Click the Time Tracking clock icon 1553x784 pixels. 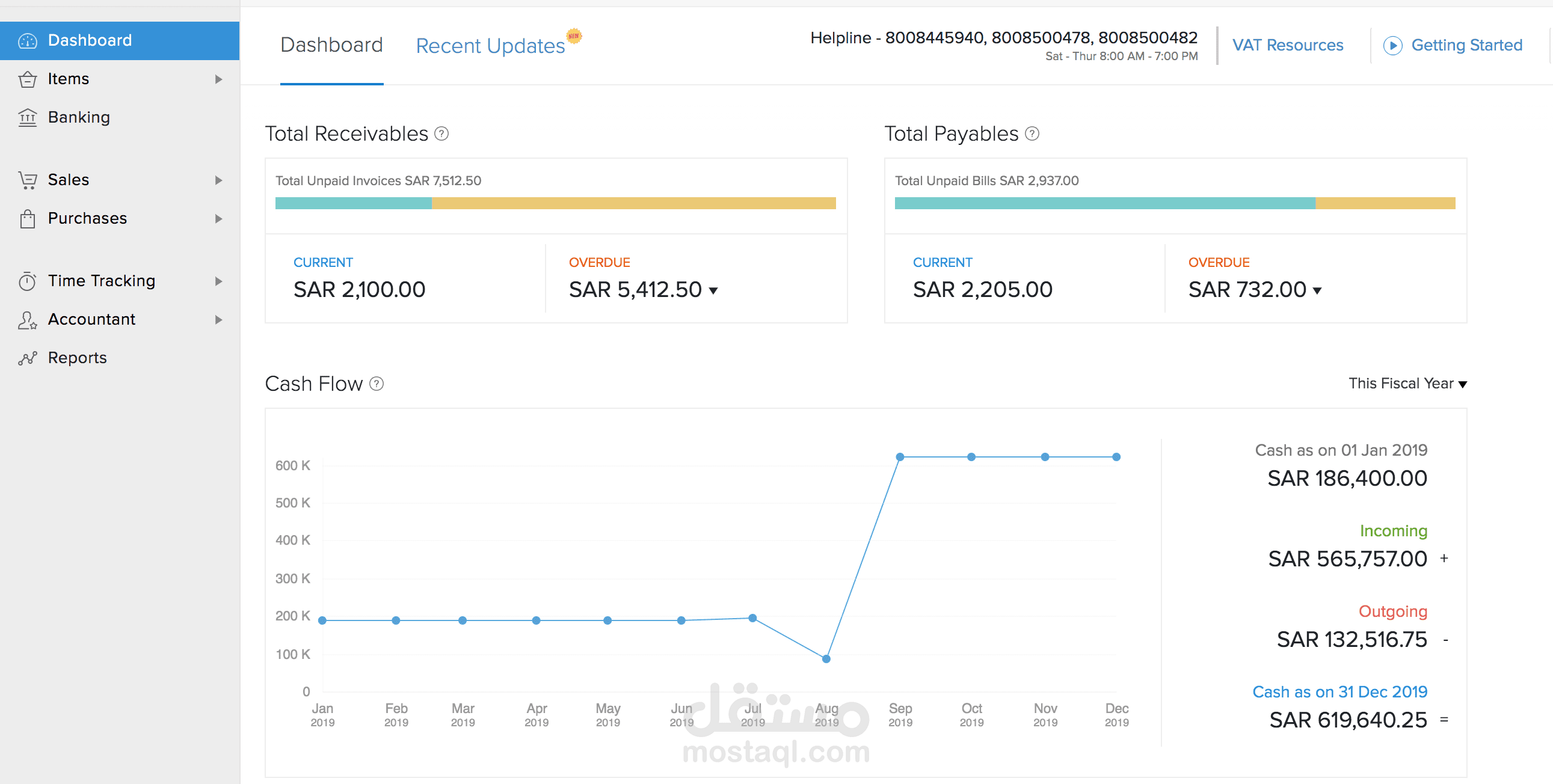[x=27, y=281]
